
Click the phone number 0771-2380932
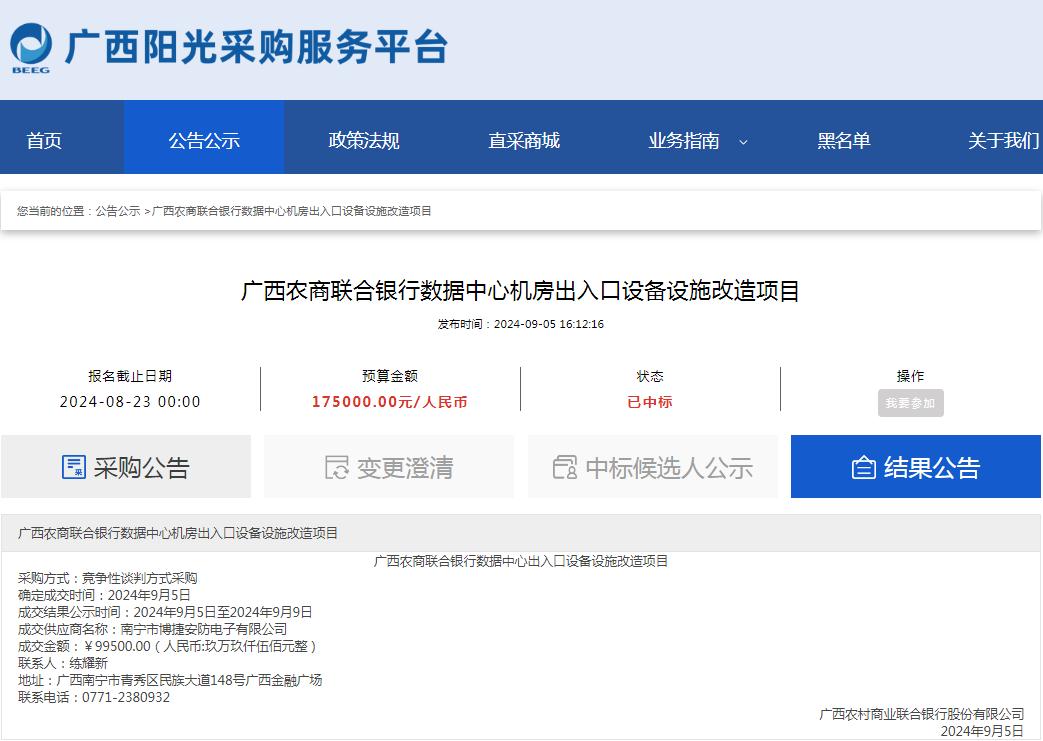126,698
